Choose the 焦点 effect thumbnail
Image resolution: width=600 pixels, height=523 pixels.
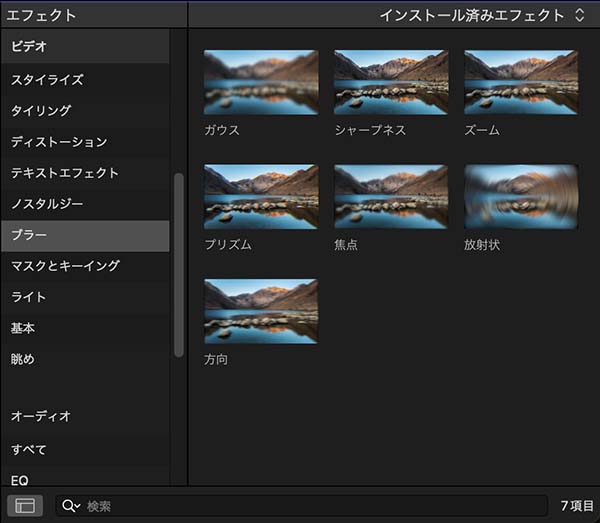click(x=391, y=197)
